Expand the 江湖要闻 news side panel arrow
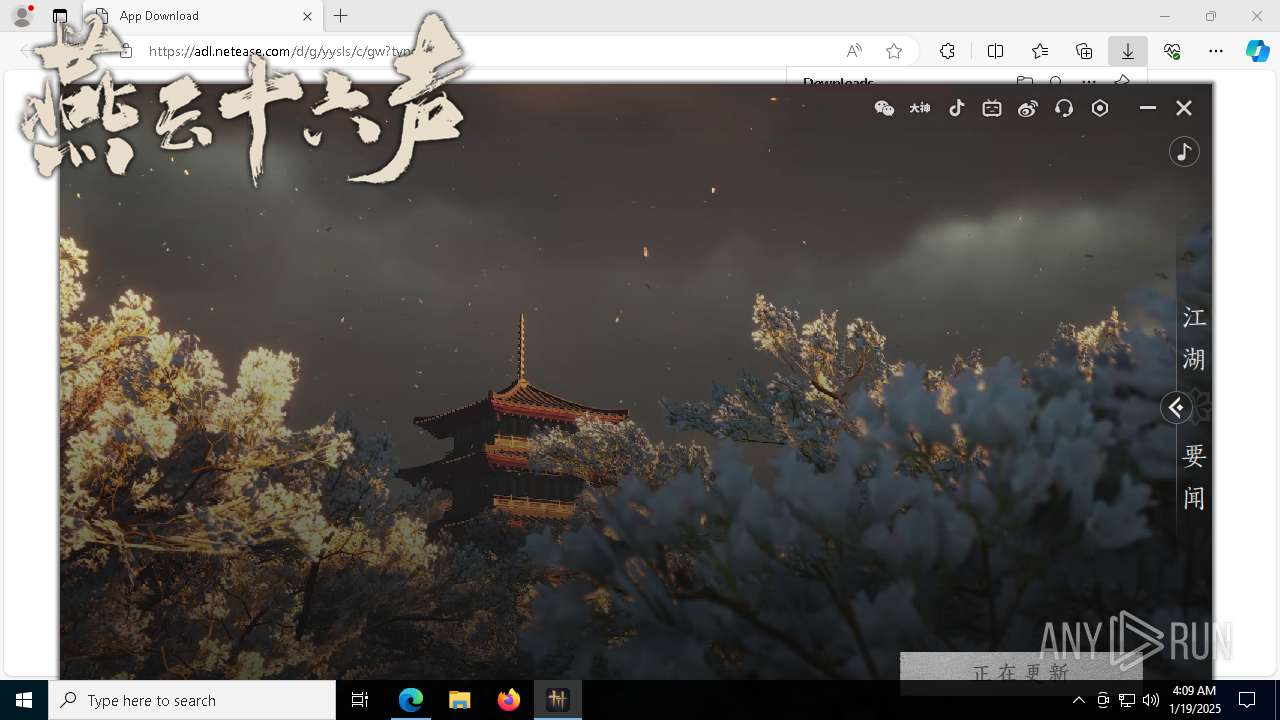Image resolution: width=1280 pixels, height=720 pixels. point(1176,407)
